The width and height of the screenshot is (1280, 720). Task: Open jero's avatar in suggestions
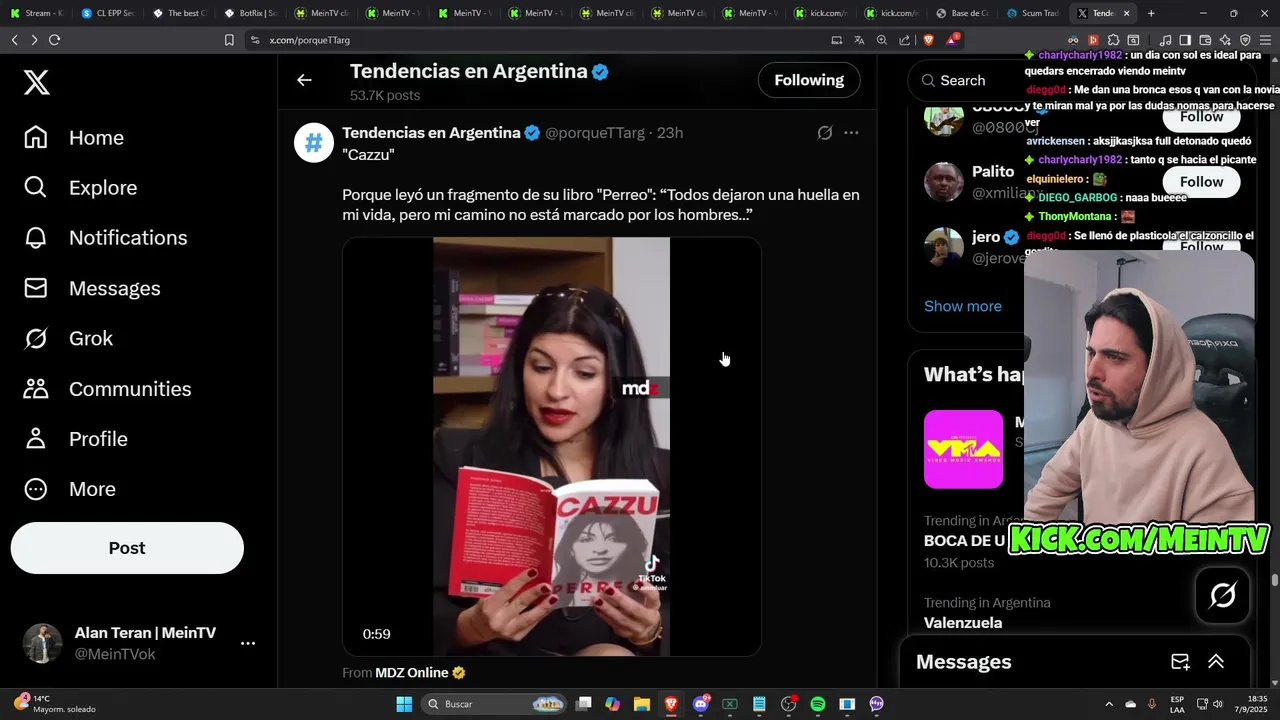(943, 247)
